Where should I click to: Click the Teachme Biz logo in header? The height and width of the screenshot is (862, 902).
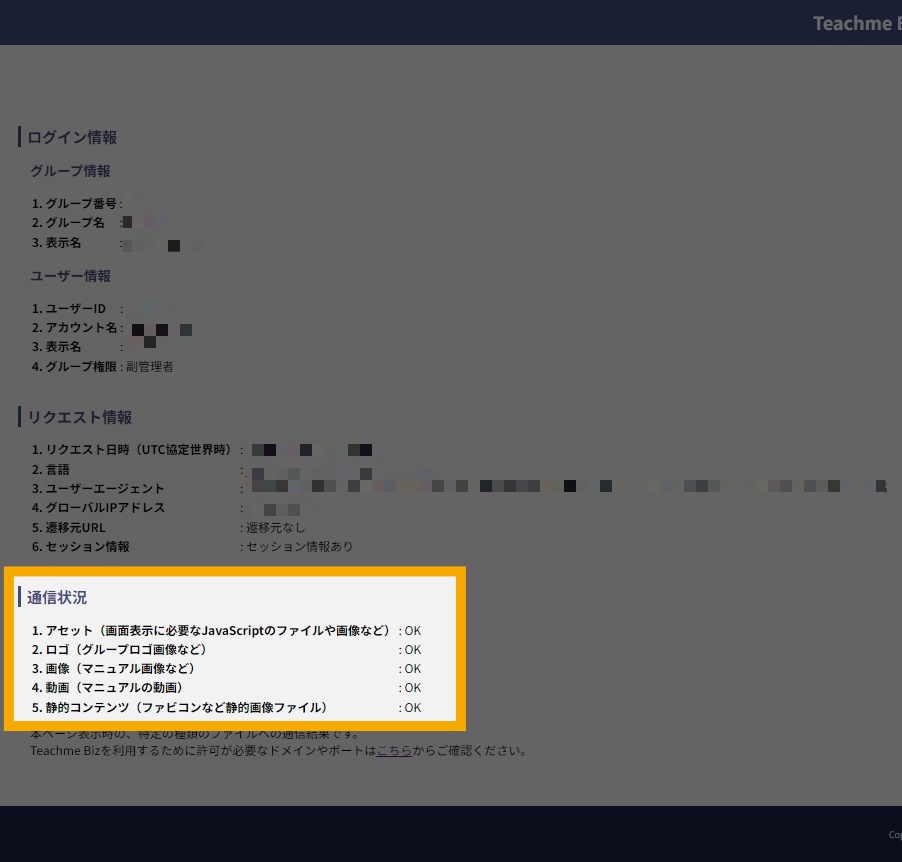[856, 23]
